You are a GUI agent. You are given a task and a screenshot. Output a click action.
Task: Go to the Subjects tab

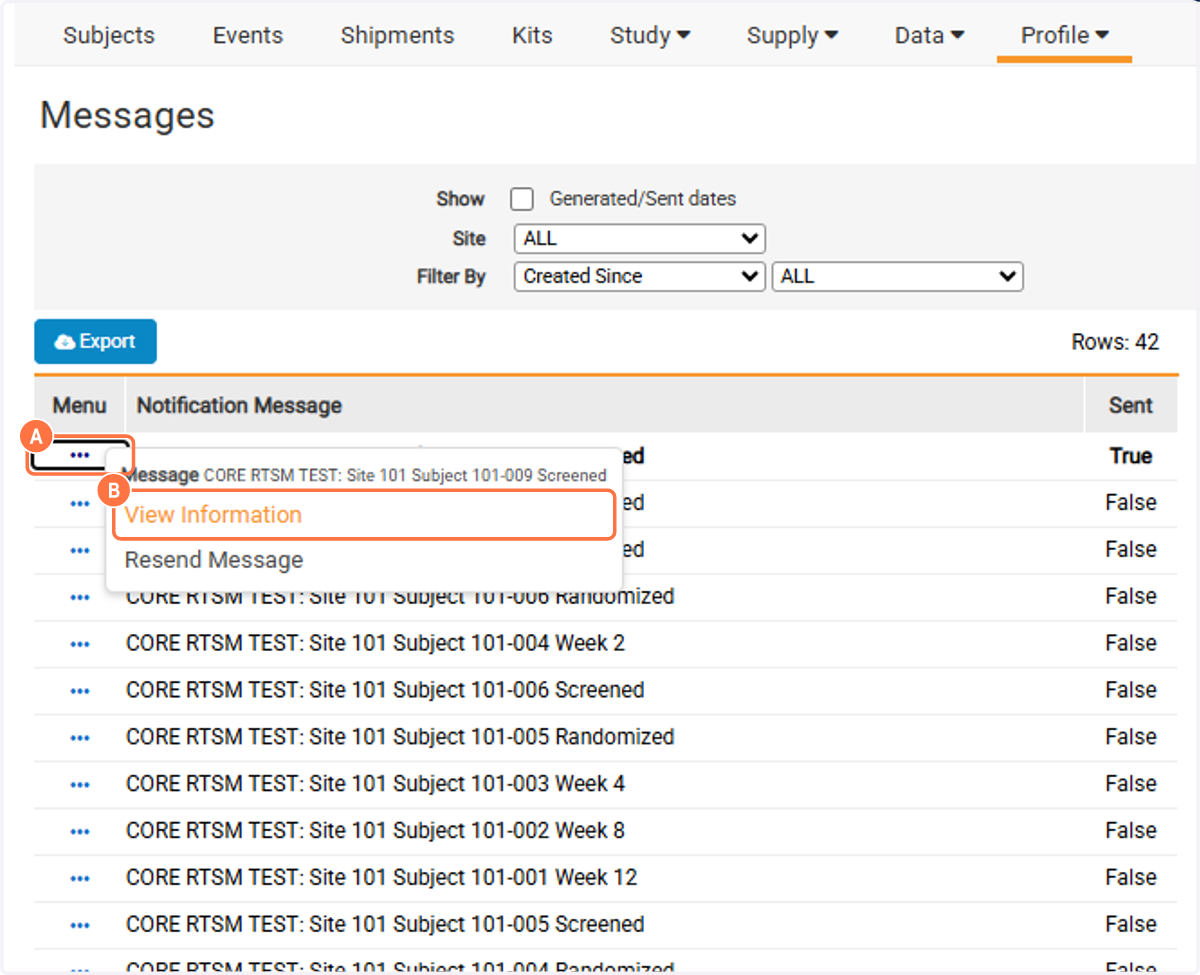[x=109, y=35]
